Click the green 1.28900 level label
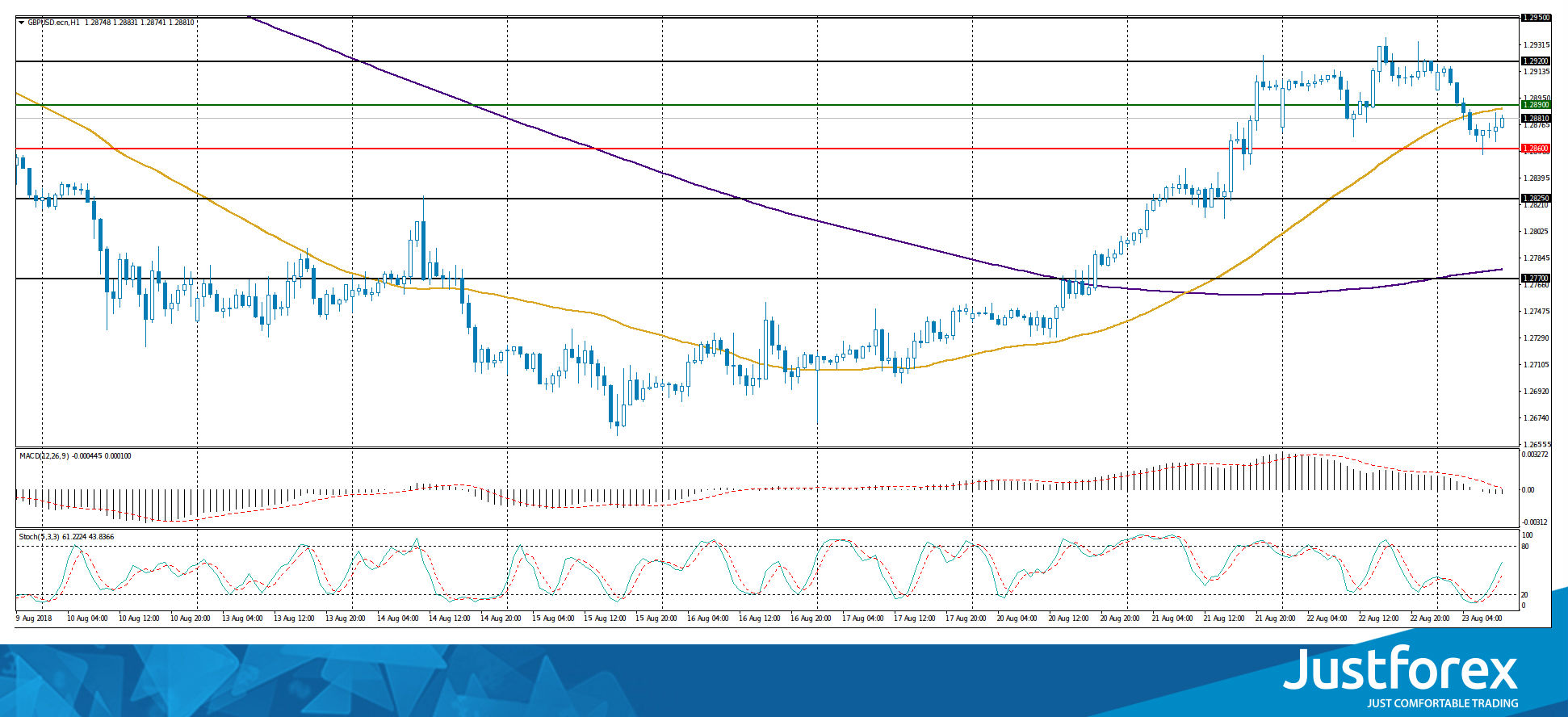The image size is (1568, 717). (1535, 105)
